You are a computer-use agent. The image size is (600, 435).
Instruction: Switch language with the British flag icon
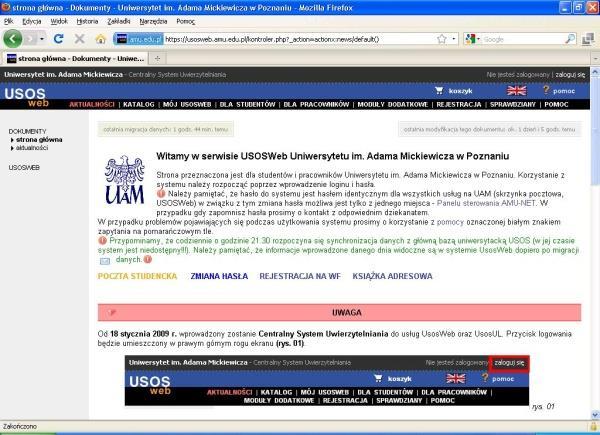tap(517, 91)
